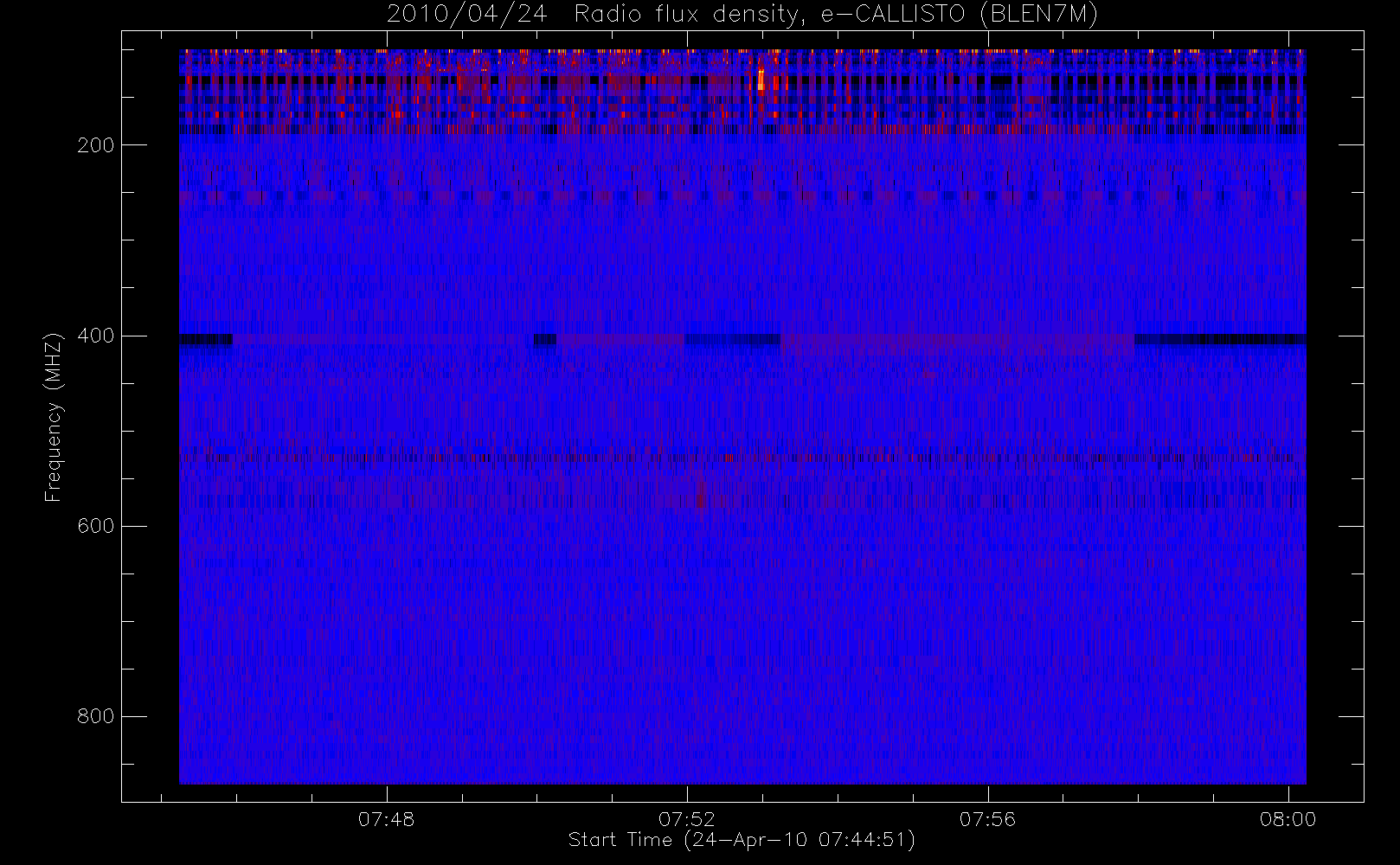Click the bright yellow burst near 07:53
Viewport: 1400px width, 865px height.
(761, 80)
